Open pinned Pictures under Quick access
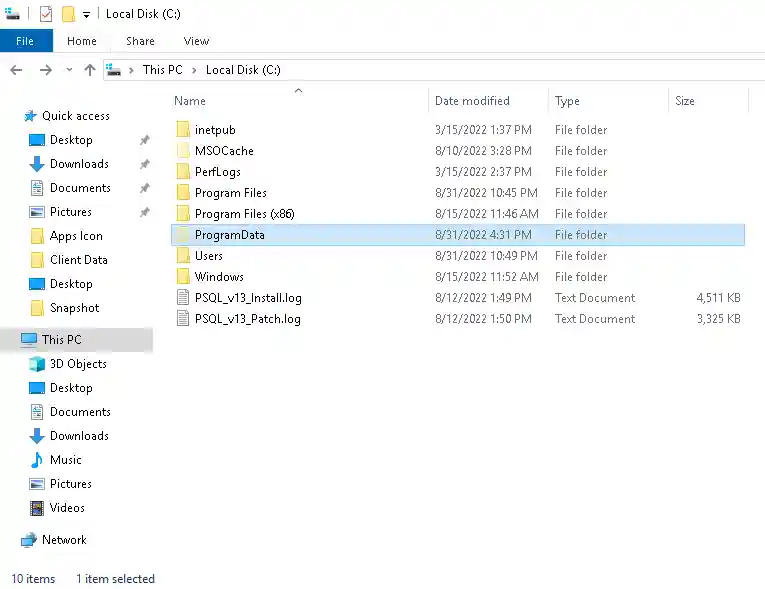765x589 pixels. (71, 211)
